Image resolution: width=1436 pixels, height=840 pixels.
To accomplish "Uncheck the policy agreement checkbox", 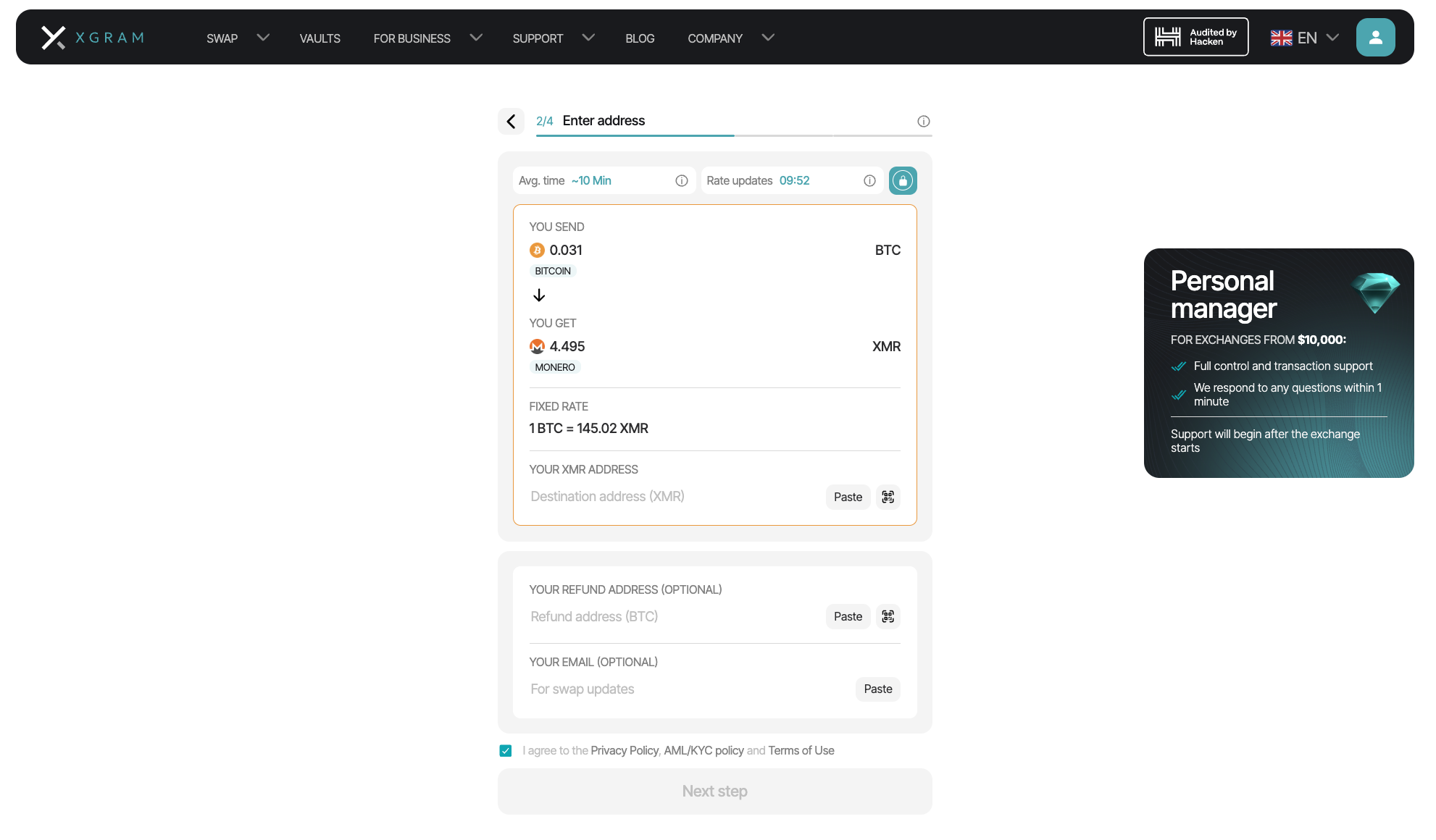I will [x=506, y=751].
